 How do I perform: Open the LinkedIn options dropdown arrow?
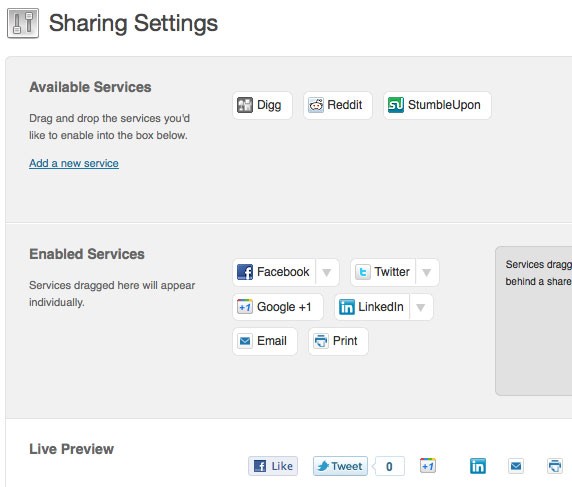(x=421, y=308)
